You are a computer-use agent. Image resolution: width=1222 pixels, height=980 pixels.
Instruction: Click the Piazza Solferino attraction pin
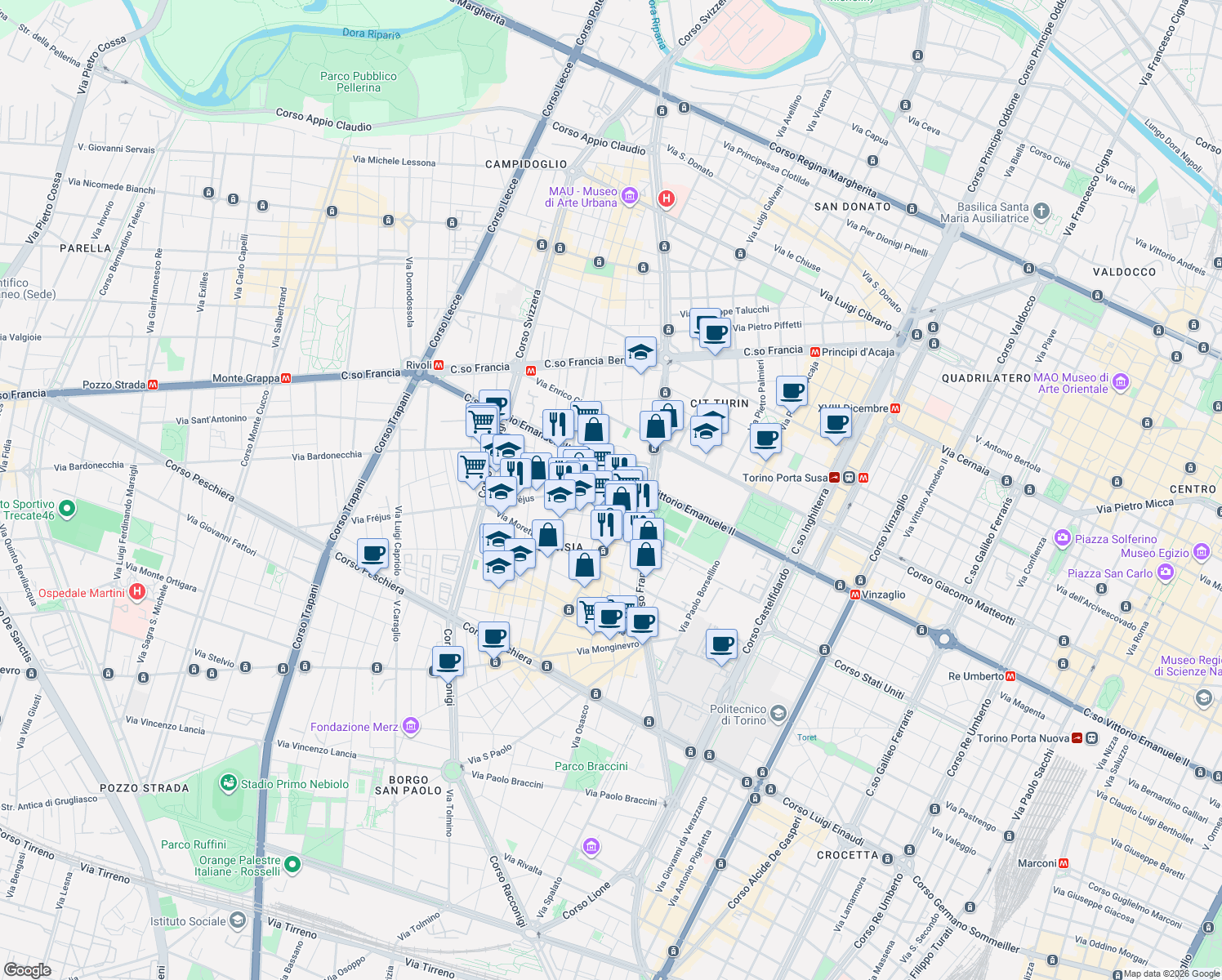click(x=1063, y=537)
